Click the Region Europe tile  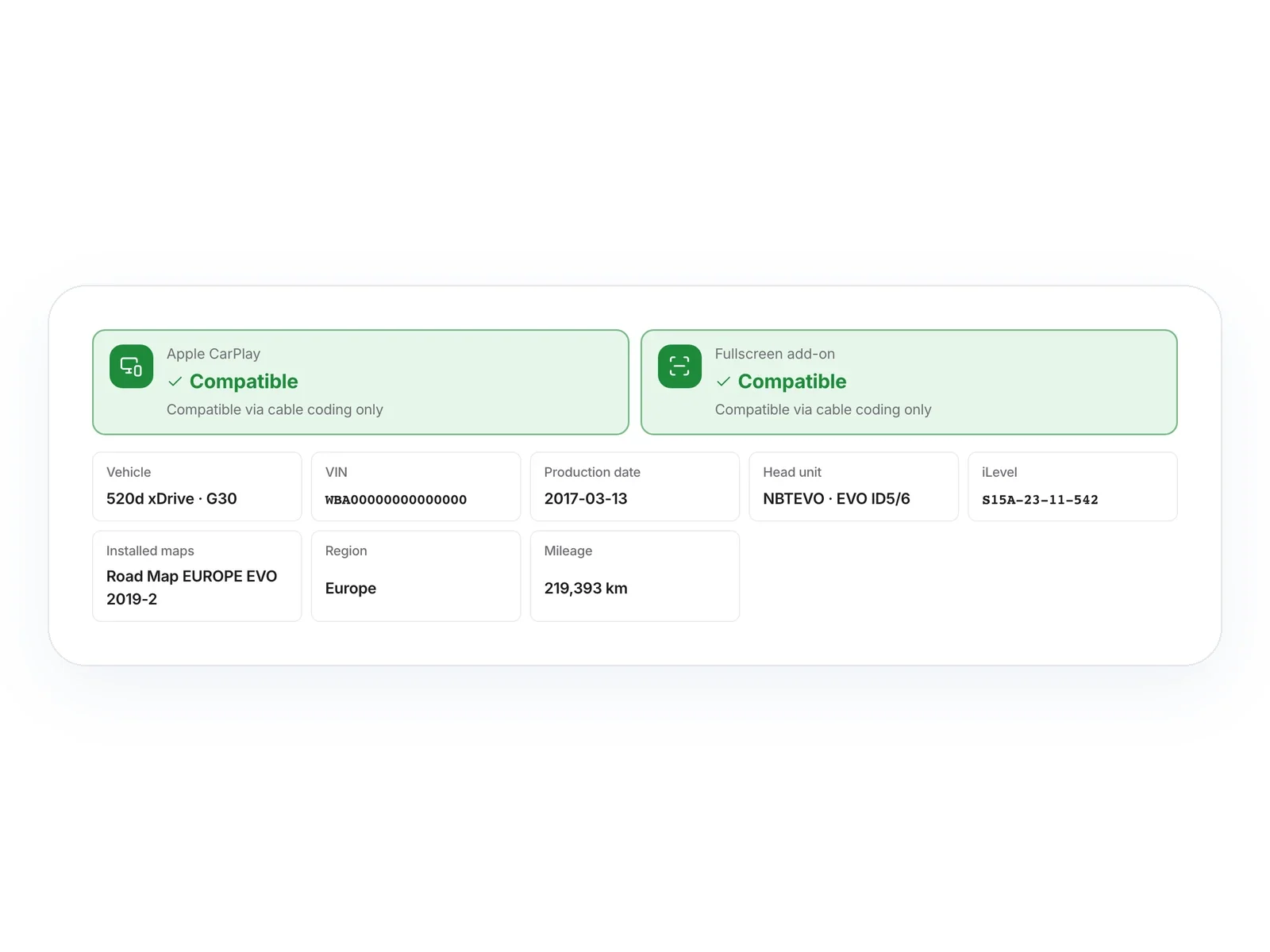(x=416, y=576)
